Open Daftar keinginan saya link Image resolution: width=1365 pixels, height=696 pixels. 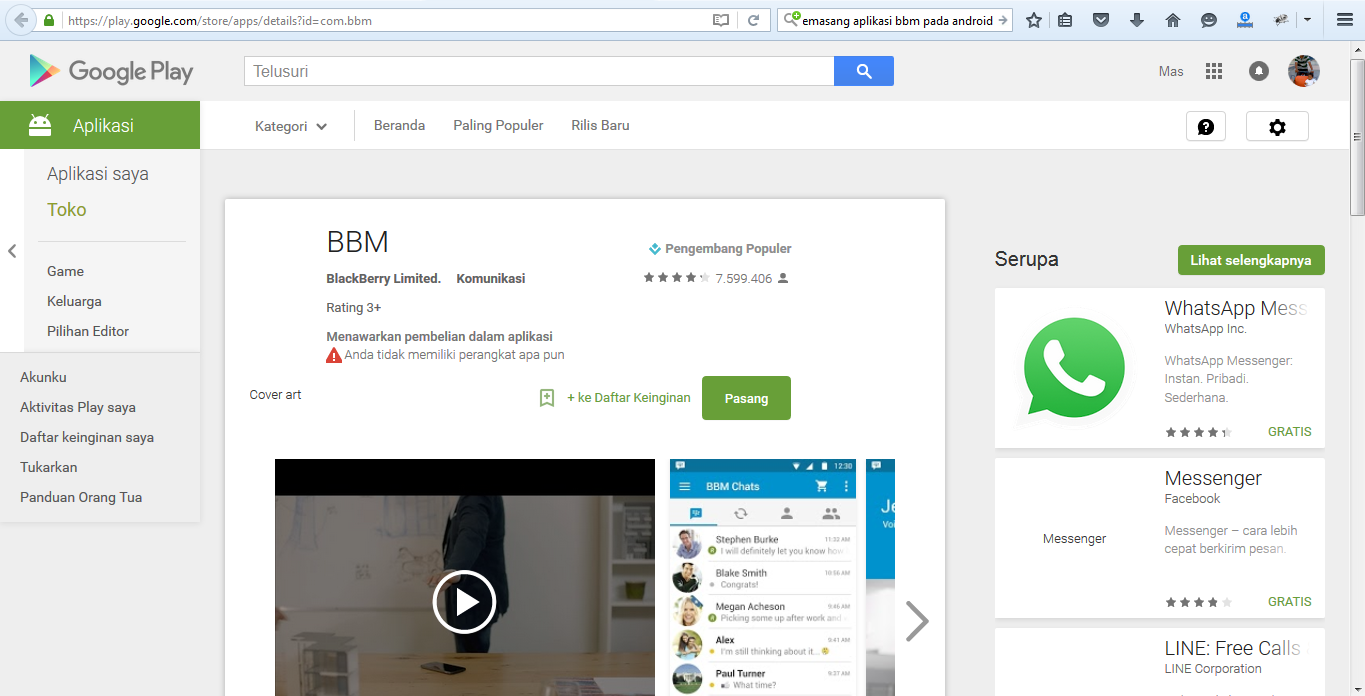[87, 437]
